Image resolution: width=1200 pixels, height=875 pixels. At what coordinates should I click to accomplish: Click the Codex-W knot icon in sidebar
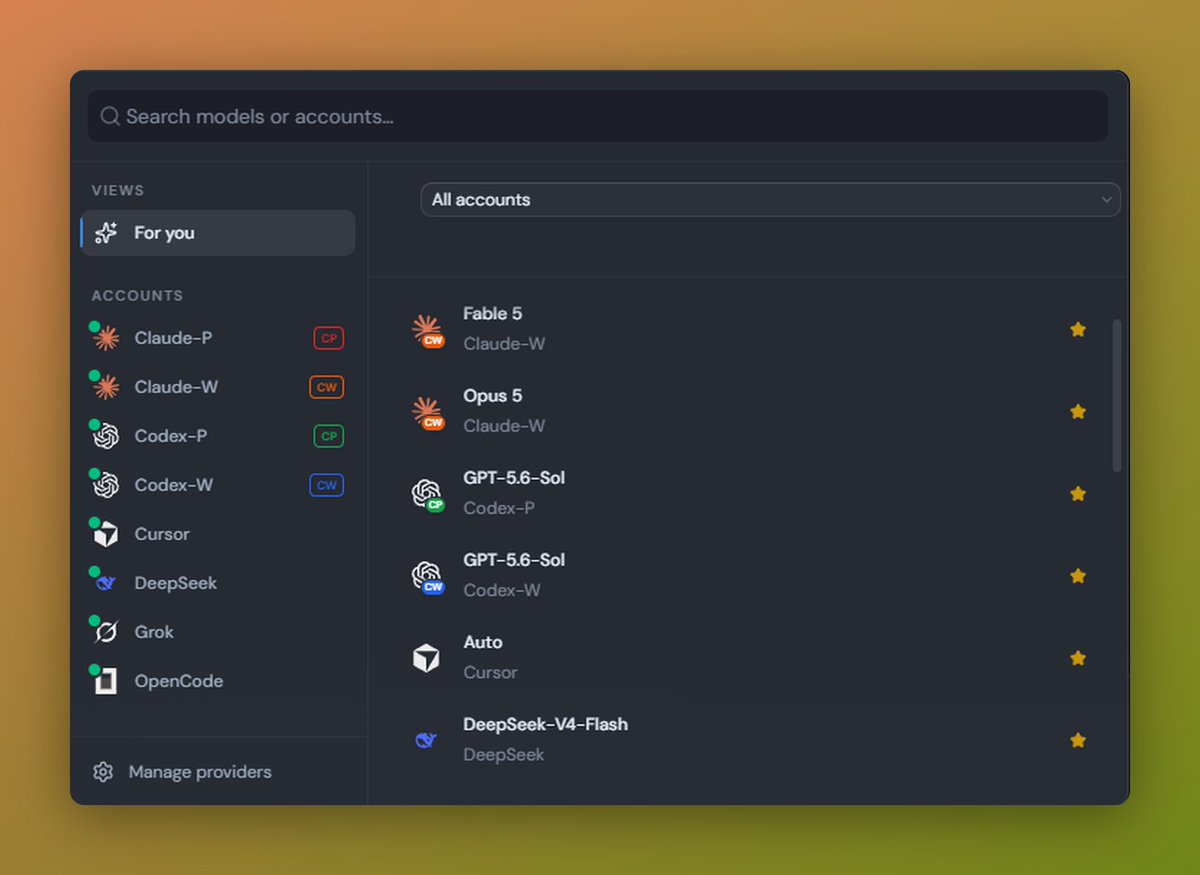coord(106,485)
